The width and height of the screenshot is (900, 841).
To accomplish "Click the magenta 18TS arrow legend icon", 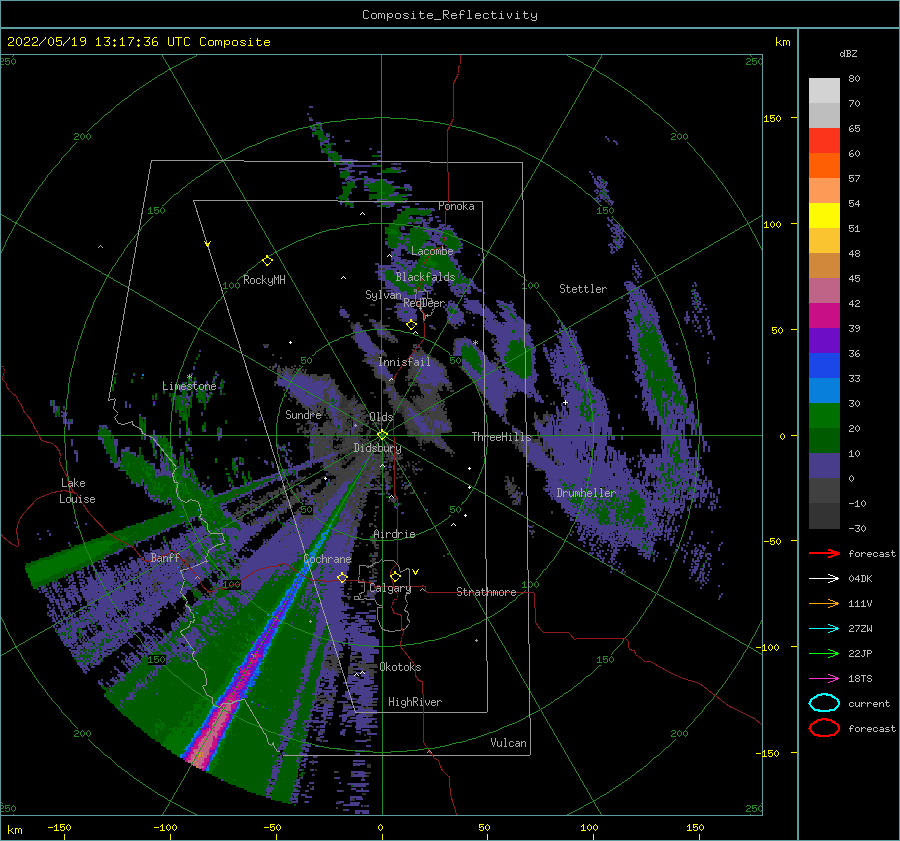I will (824, 679).
